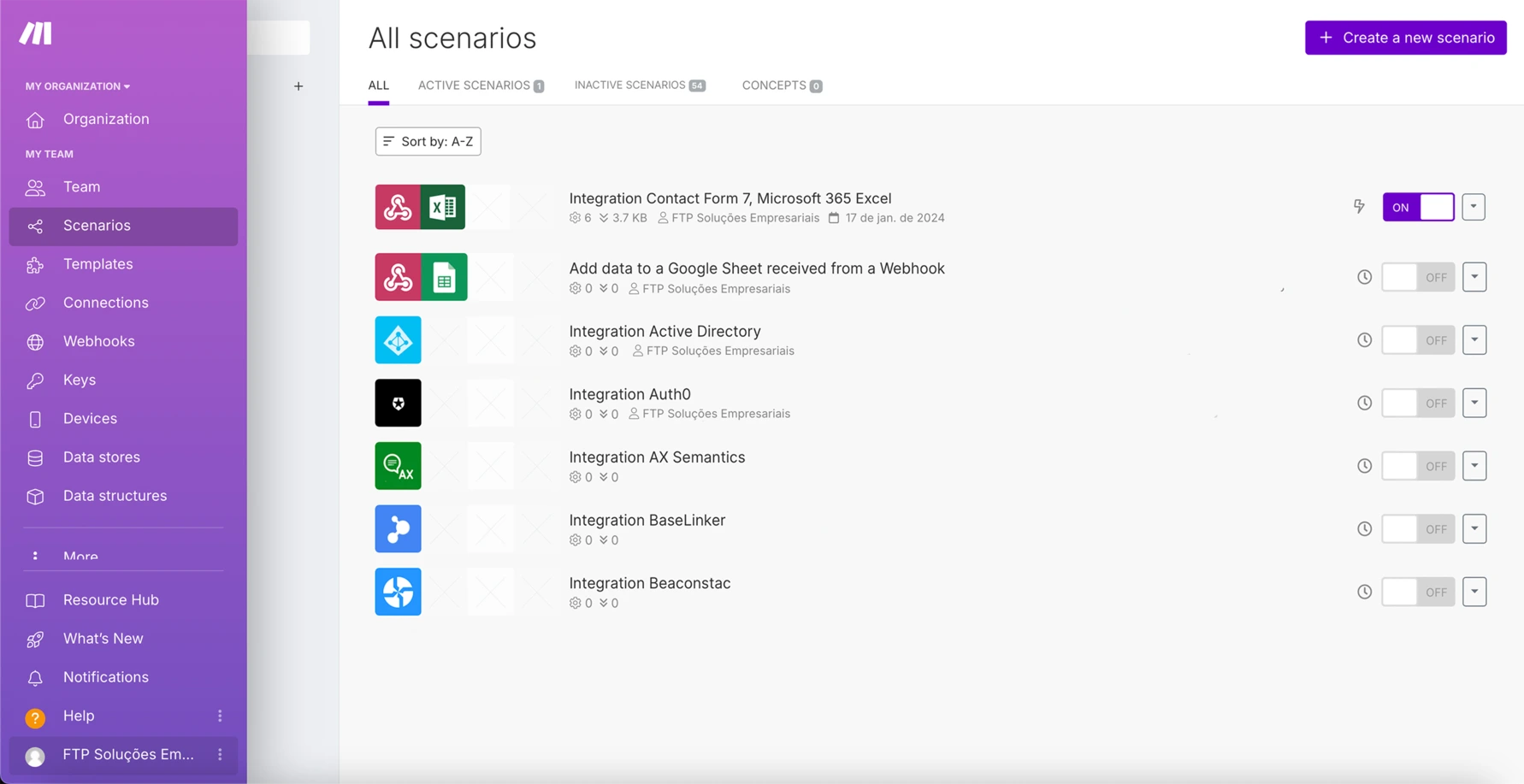Click the Microsoft 365 Excel icon

coord(443,207)
